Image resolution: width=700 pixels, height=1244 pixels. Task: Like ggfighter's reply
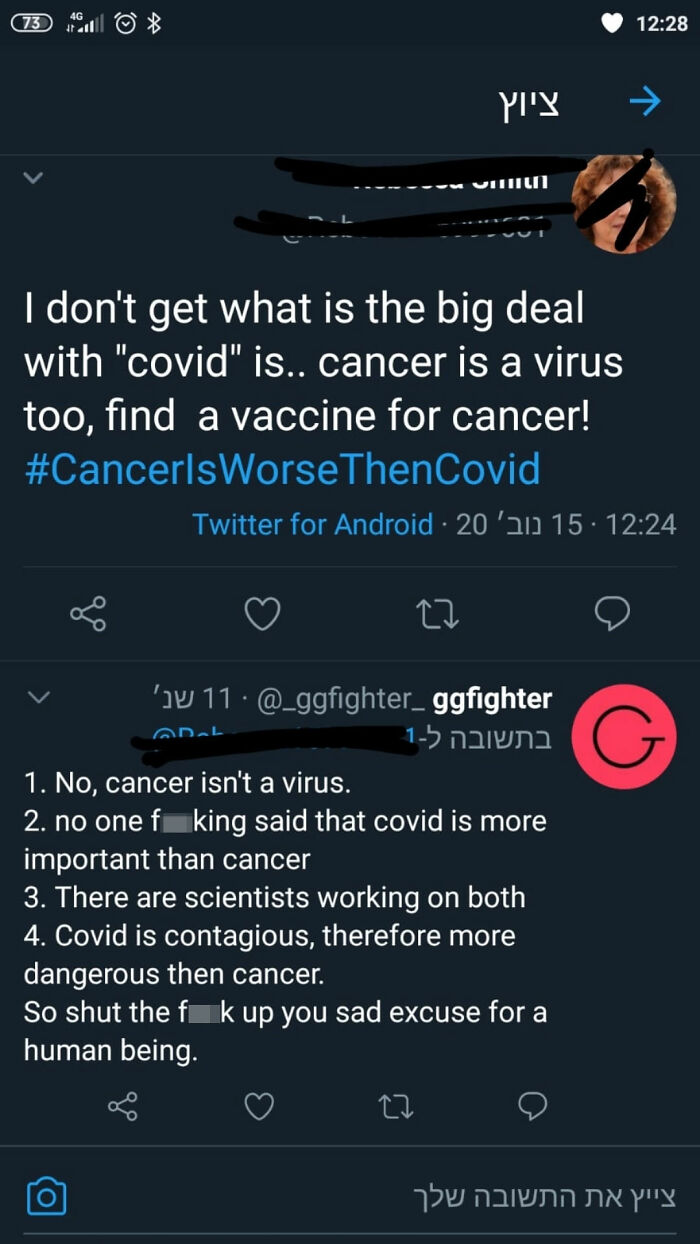pos(259,1107)
